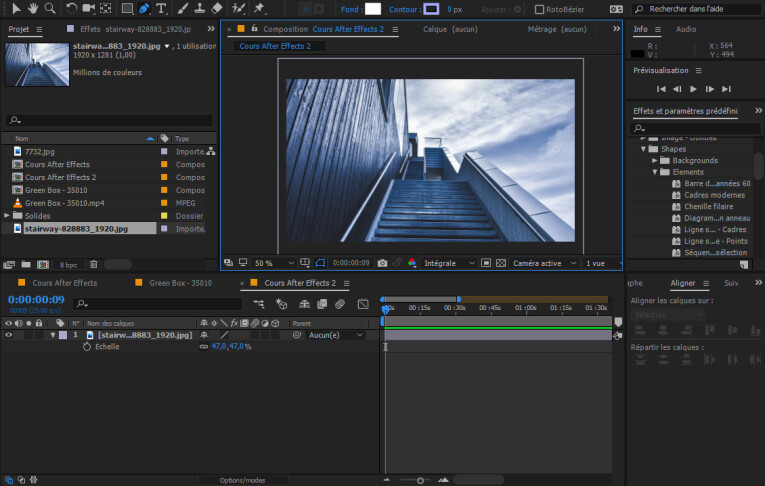Collapse stairway layer properties triangle
This screenshot has height=486, width=765.
pyautogui.click(x=53, y=335)
